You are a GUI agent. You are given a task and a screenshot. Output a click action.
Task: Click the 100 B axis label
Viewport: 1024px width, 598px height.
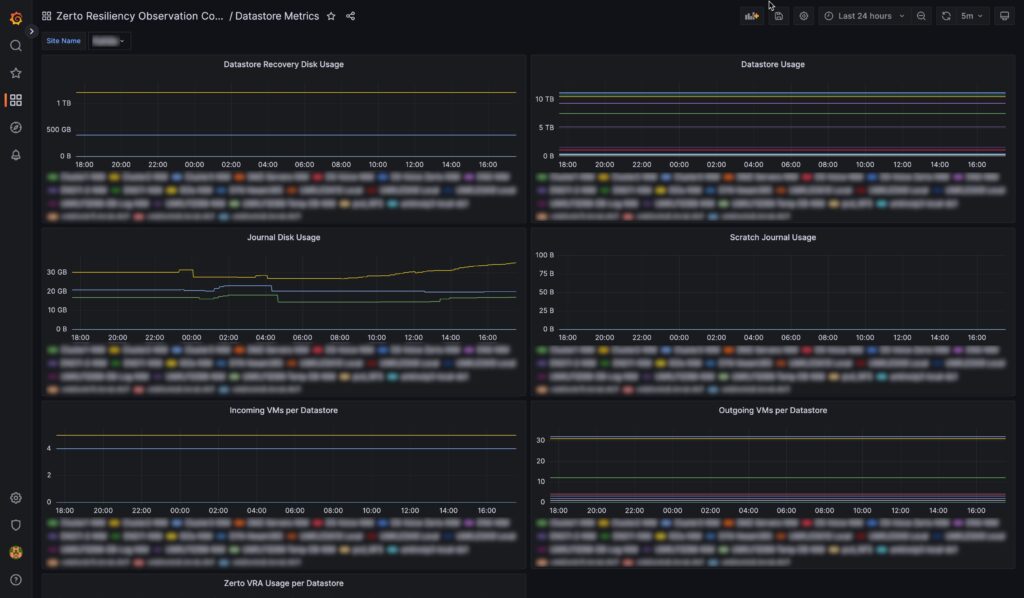click(545, 255)
